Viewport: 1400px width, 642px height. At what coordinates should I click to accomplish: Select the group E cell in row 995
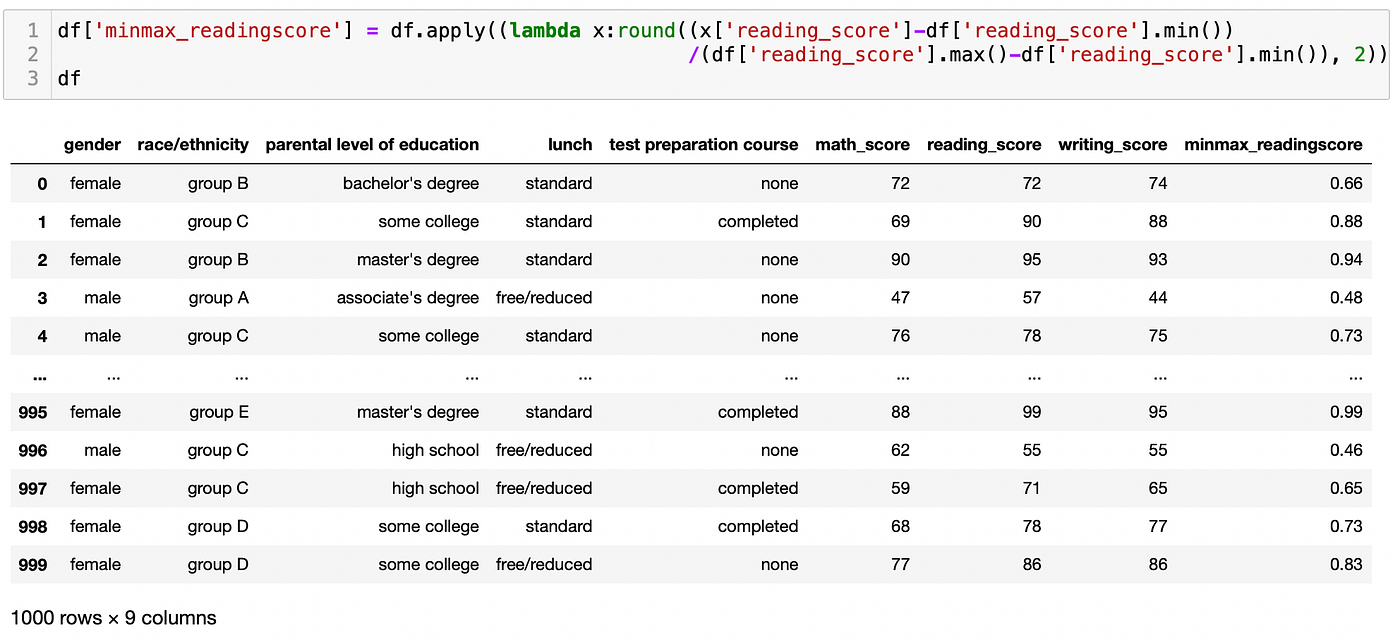218,413
